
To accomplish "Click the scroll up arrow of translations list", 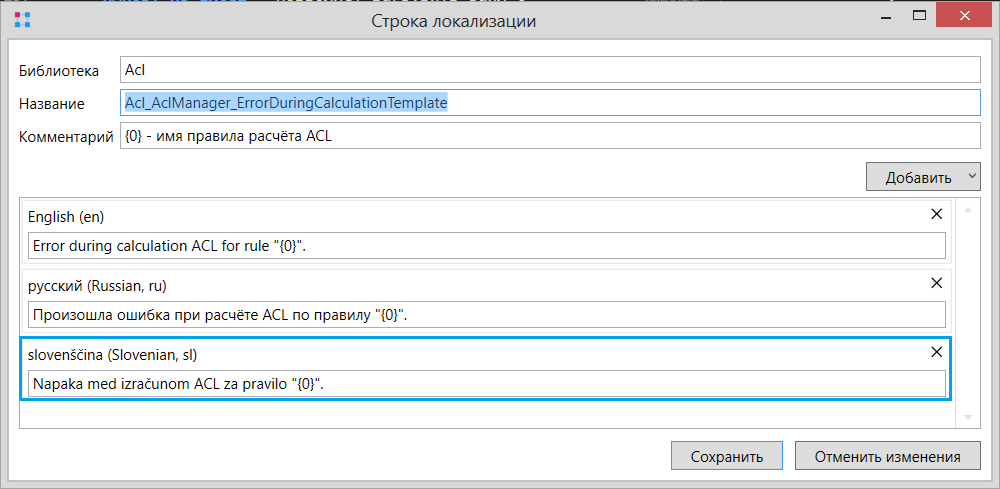I will pos(967,208).
